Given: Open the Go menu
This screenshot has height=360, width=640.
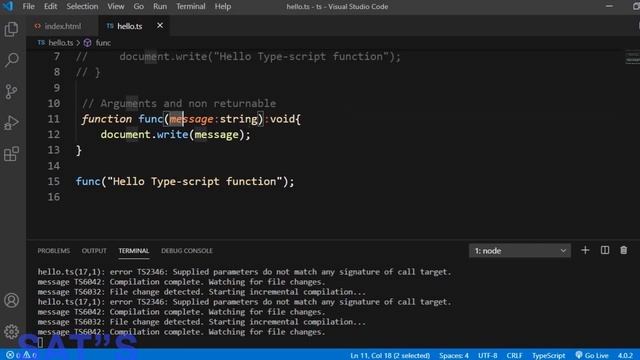Looking at the screenshot, I should click(x=138, y=7).
